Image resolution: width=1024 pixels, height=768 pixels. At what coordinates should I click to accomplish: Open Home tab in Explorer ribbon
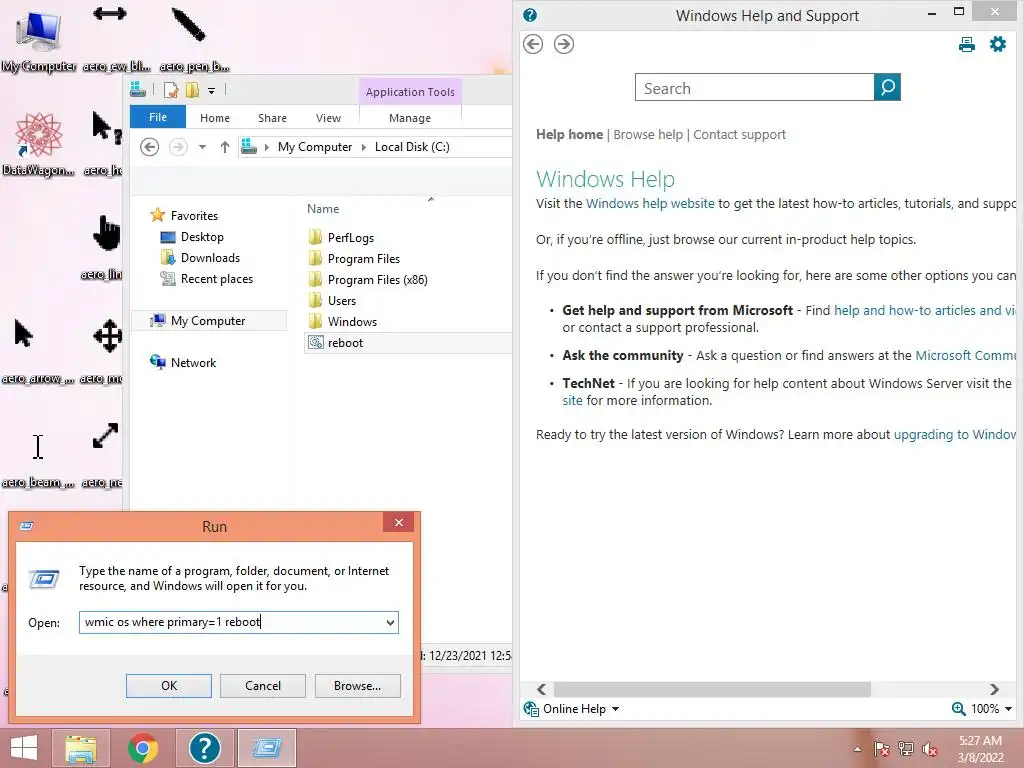pyautogui.click(x=215, y=118)
